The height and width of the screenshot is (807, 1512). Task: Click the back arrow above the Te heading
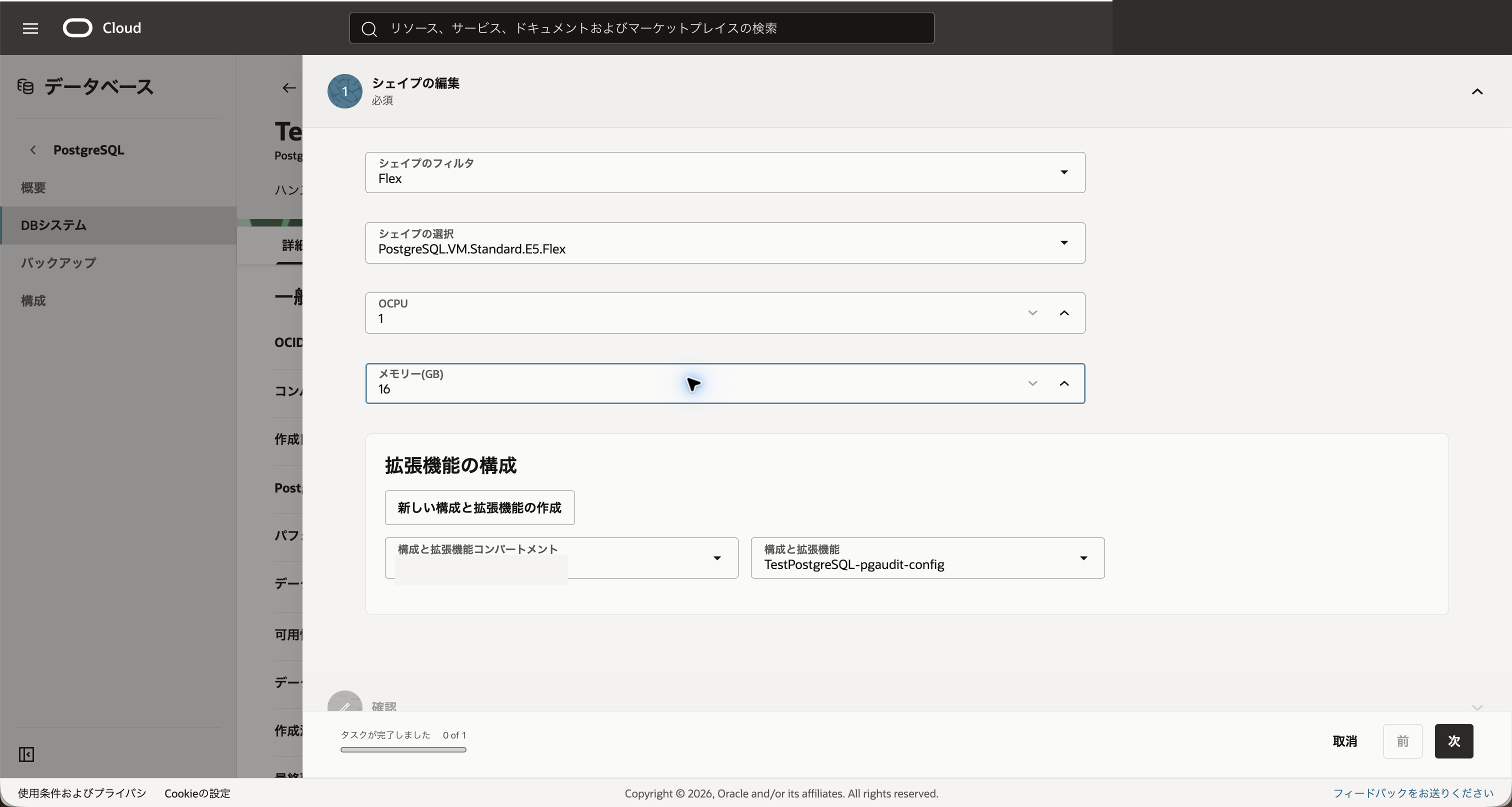289,88
